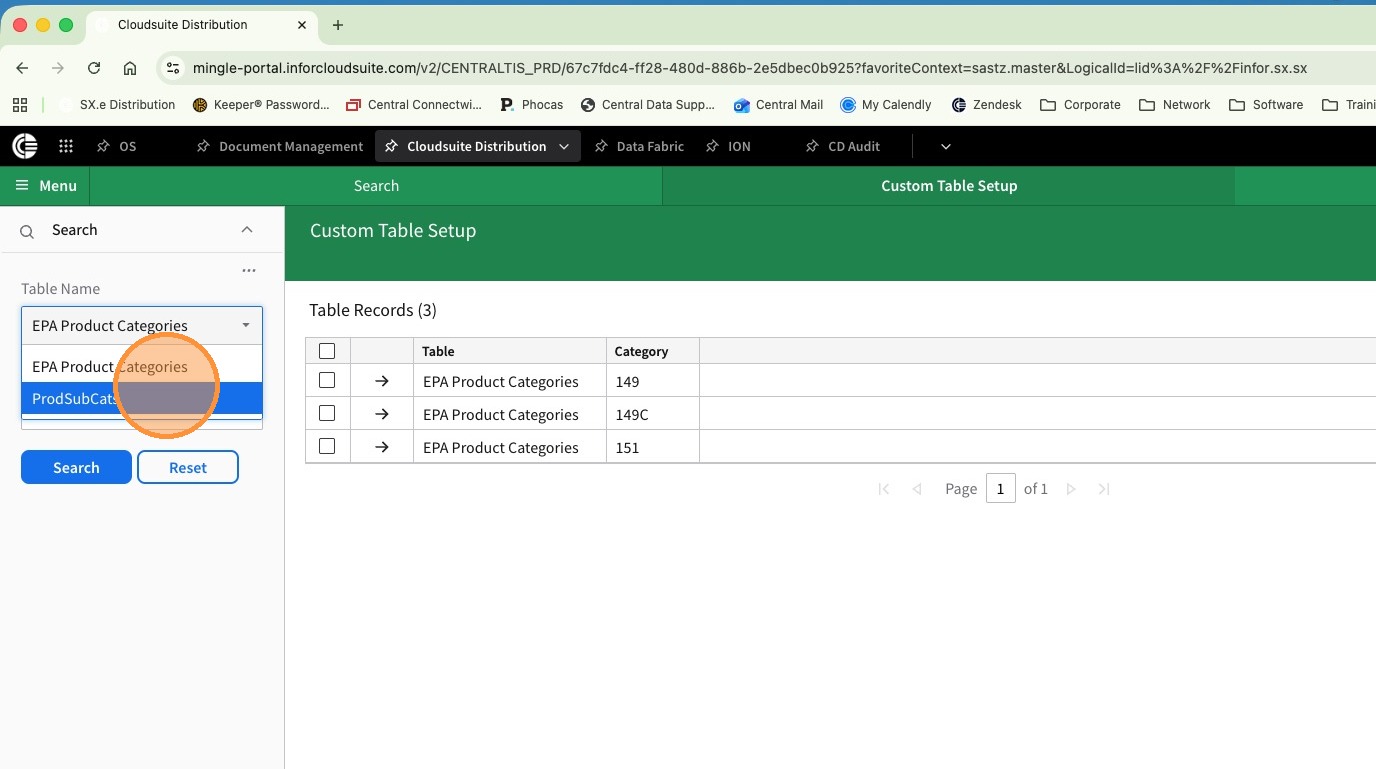Open the hamburger Menu

point(45,186)
